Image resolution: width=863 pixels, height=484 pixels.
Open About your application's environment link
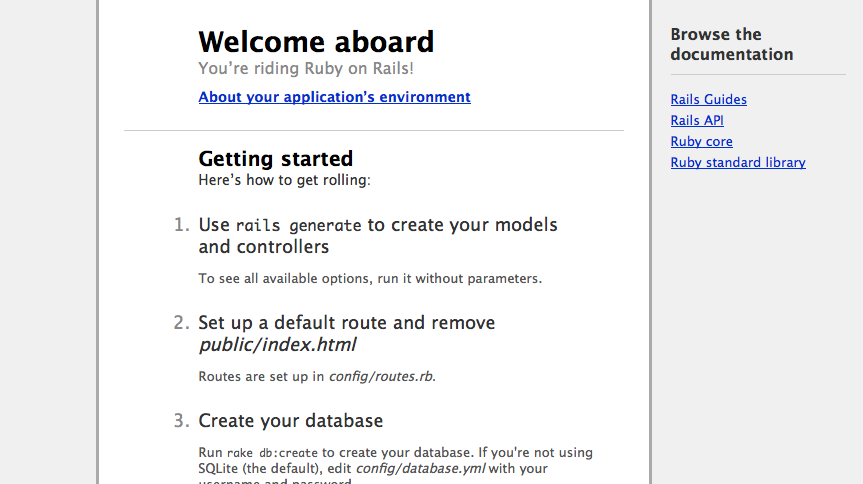pyautogui.click(x=334, y=97)
